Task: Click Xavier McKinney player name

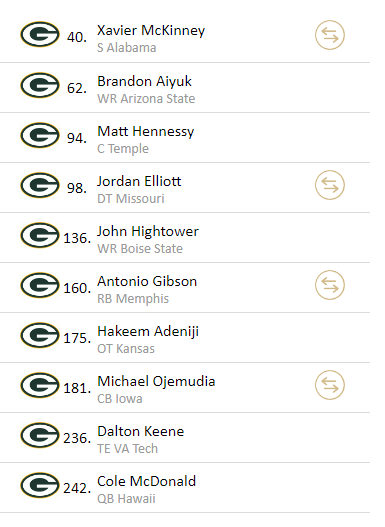Action: point(151,31)
